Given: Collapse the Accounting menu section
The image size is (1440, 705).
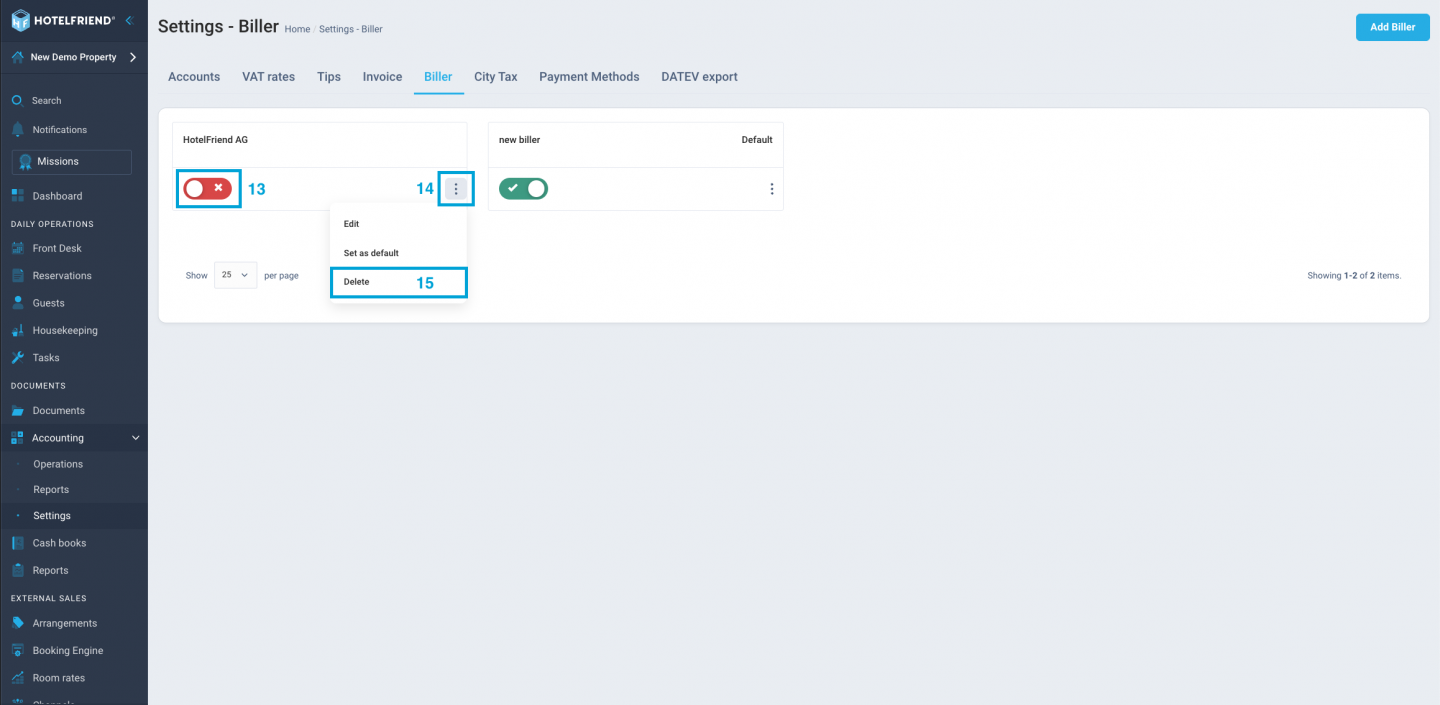Looking at the screenshot, I should (x=135, y=437).
